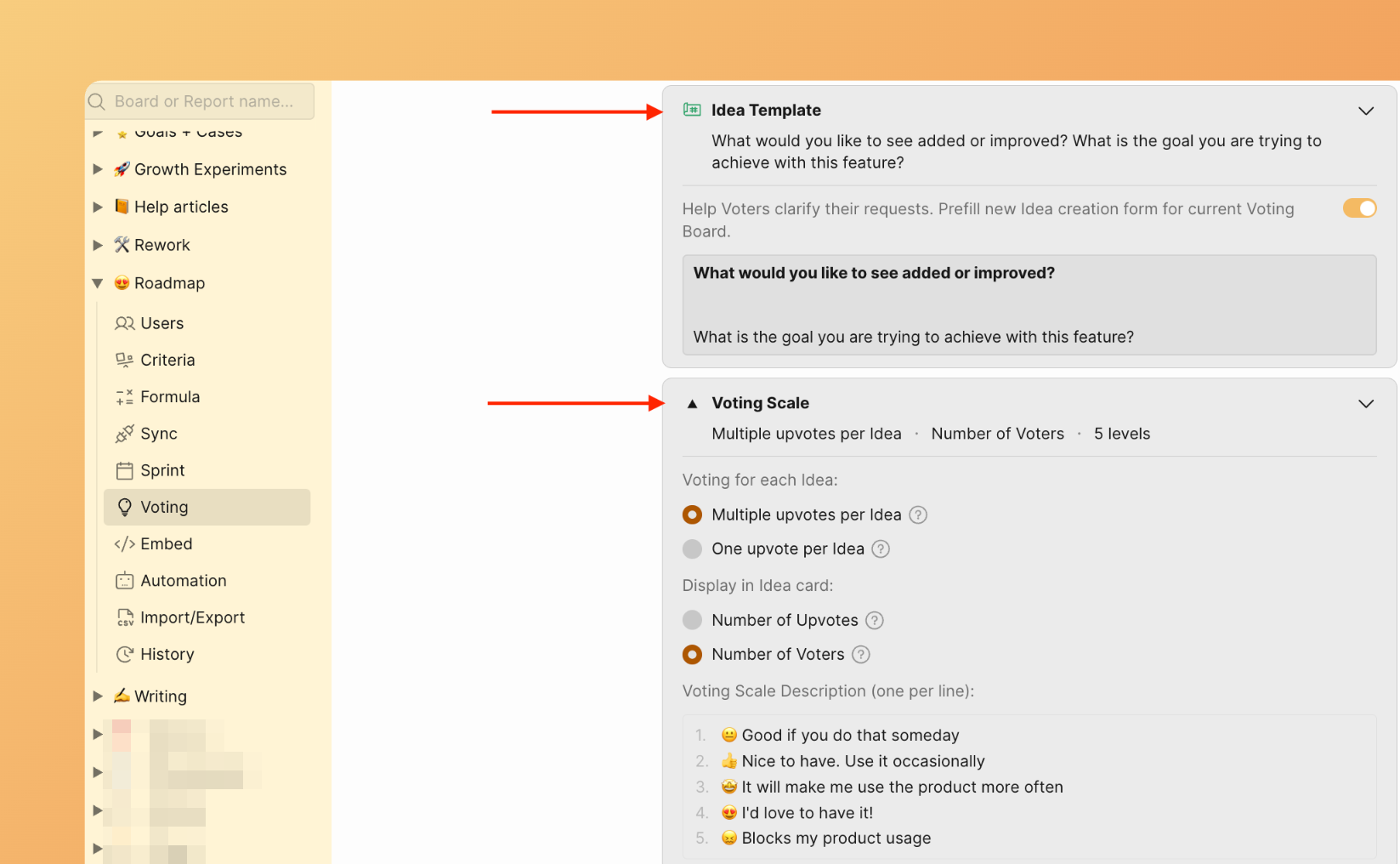The height and width of the screenshot is (864, 1400).
Task: Select the Import/Export CSV icon
Action: (125, 617)
